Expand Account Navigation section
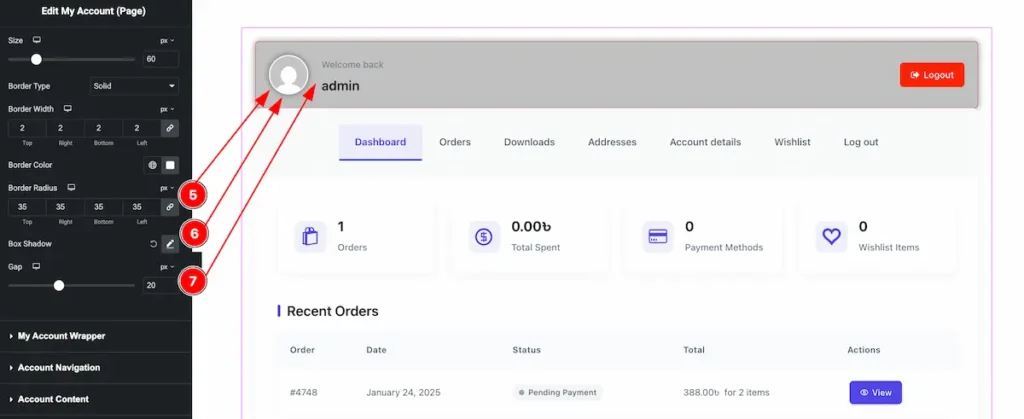The height and width of the screenshot is (419, 1024). pos(58,368)
